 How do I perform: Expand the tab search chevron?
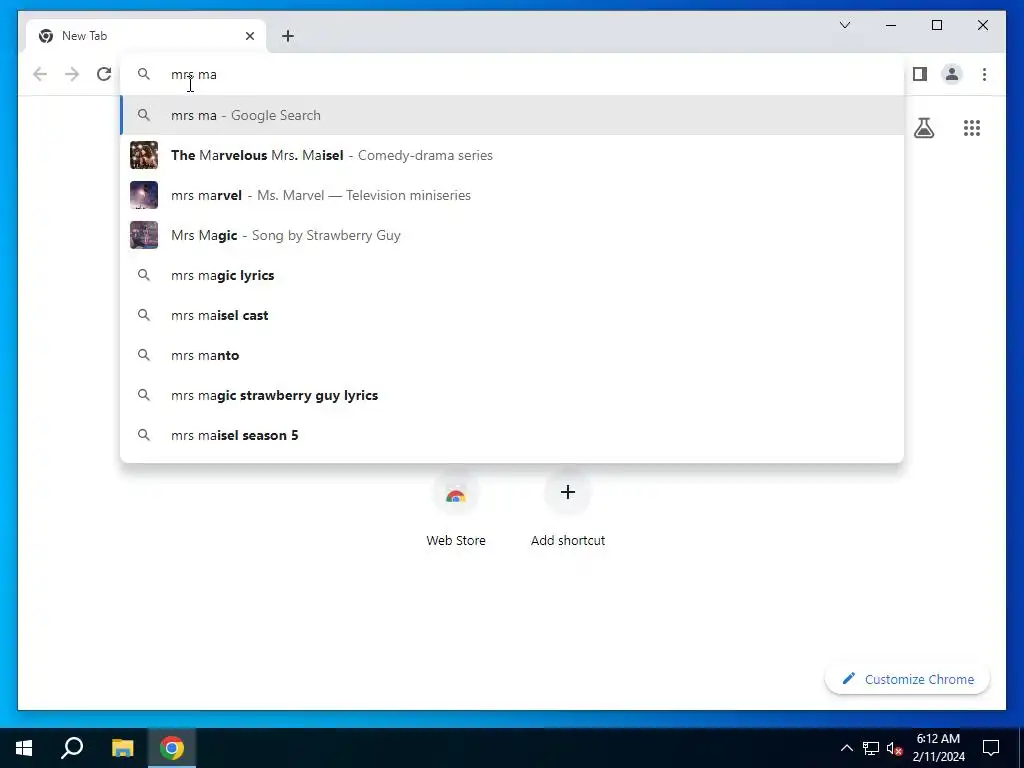[x=844, y=25]
